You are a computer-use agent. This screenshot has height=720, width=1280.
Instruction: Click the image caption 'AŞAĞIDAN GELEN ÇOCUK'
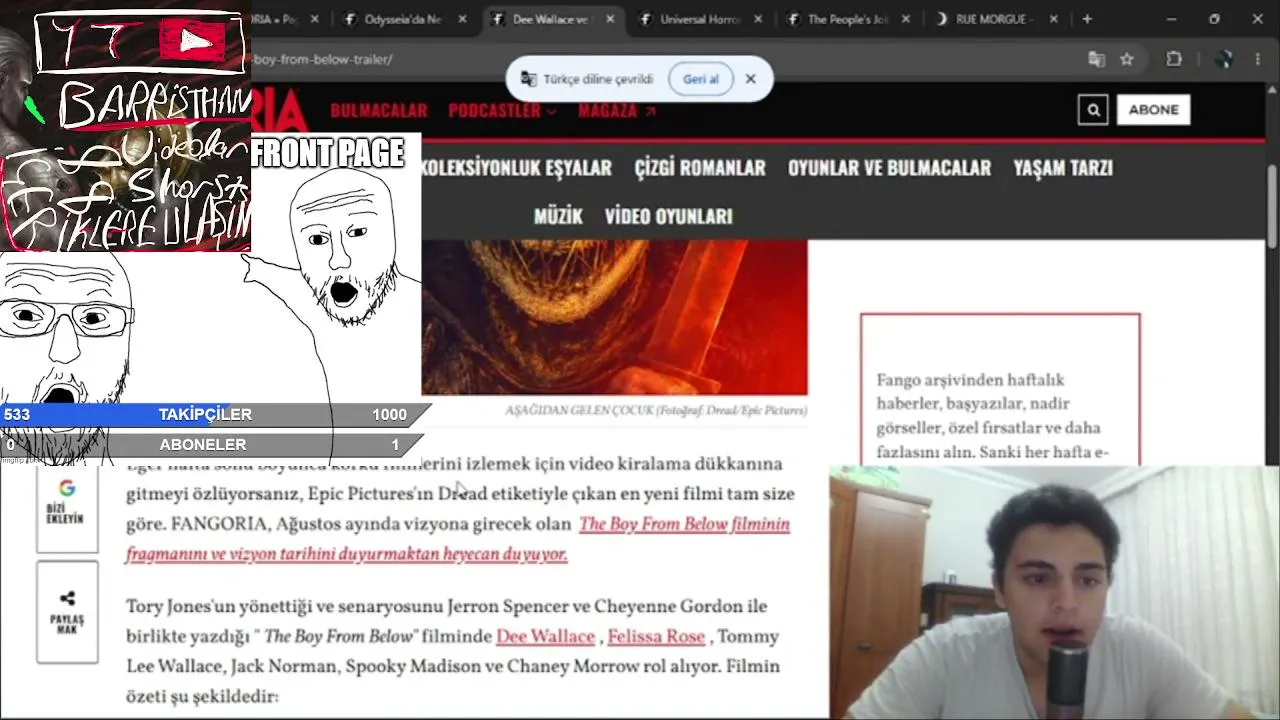656,410
